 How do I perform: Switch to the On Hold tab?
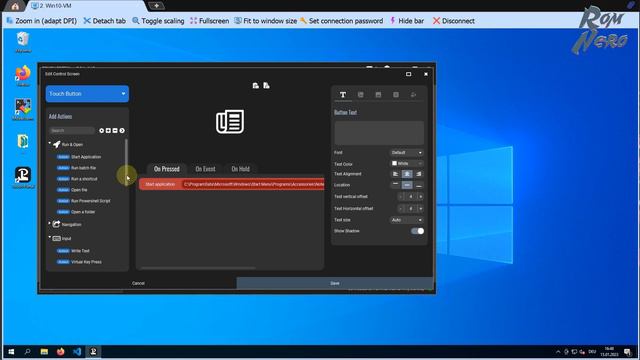click(240, 169)
